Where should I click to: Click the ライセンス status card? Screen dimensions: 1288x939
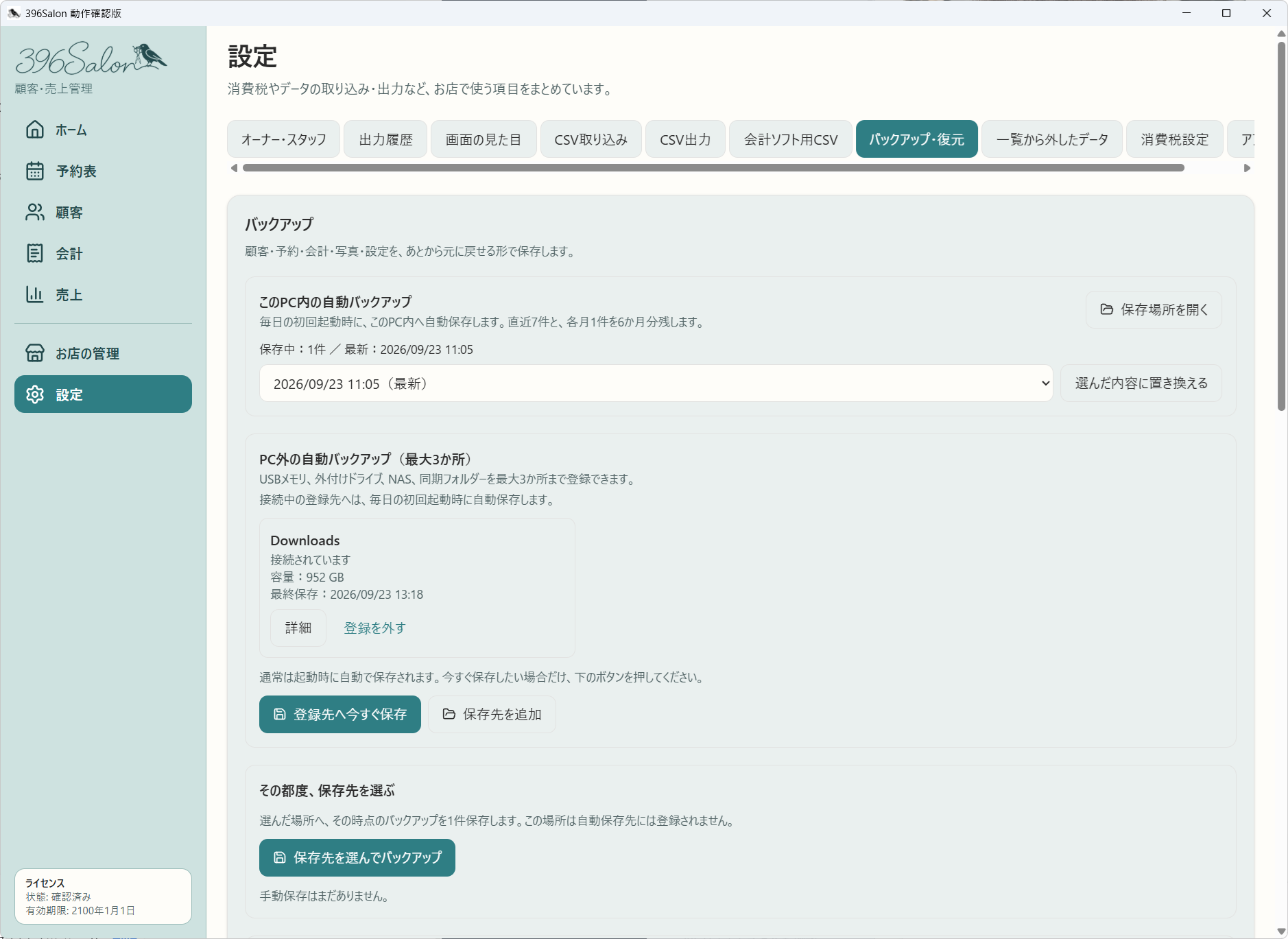(x=103, y=896)
